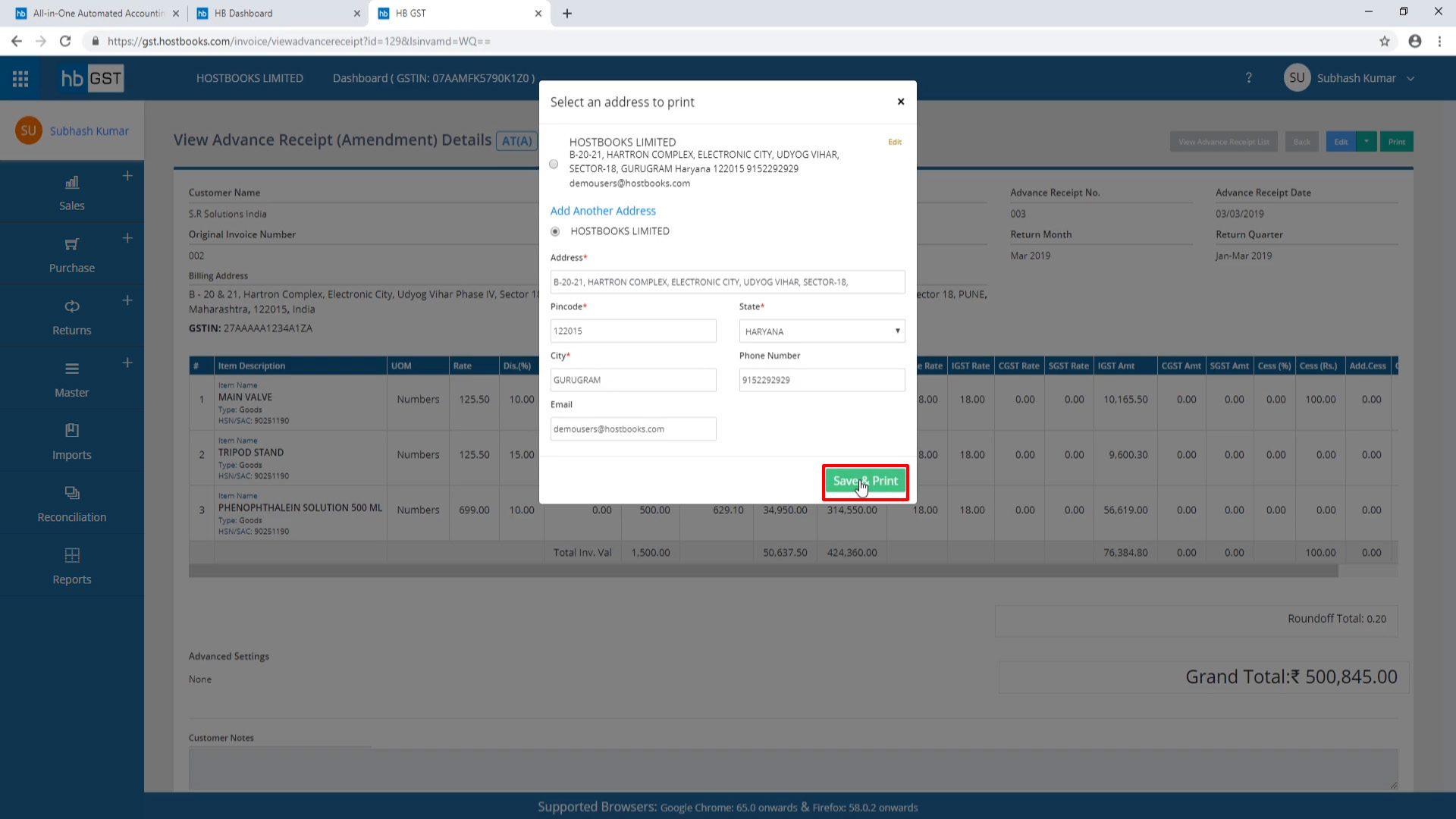The height and width of the screenshot is (819, 1456).
Task: Open the Reports sidebar icon
Action: point(72,555)
